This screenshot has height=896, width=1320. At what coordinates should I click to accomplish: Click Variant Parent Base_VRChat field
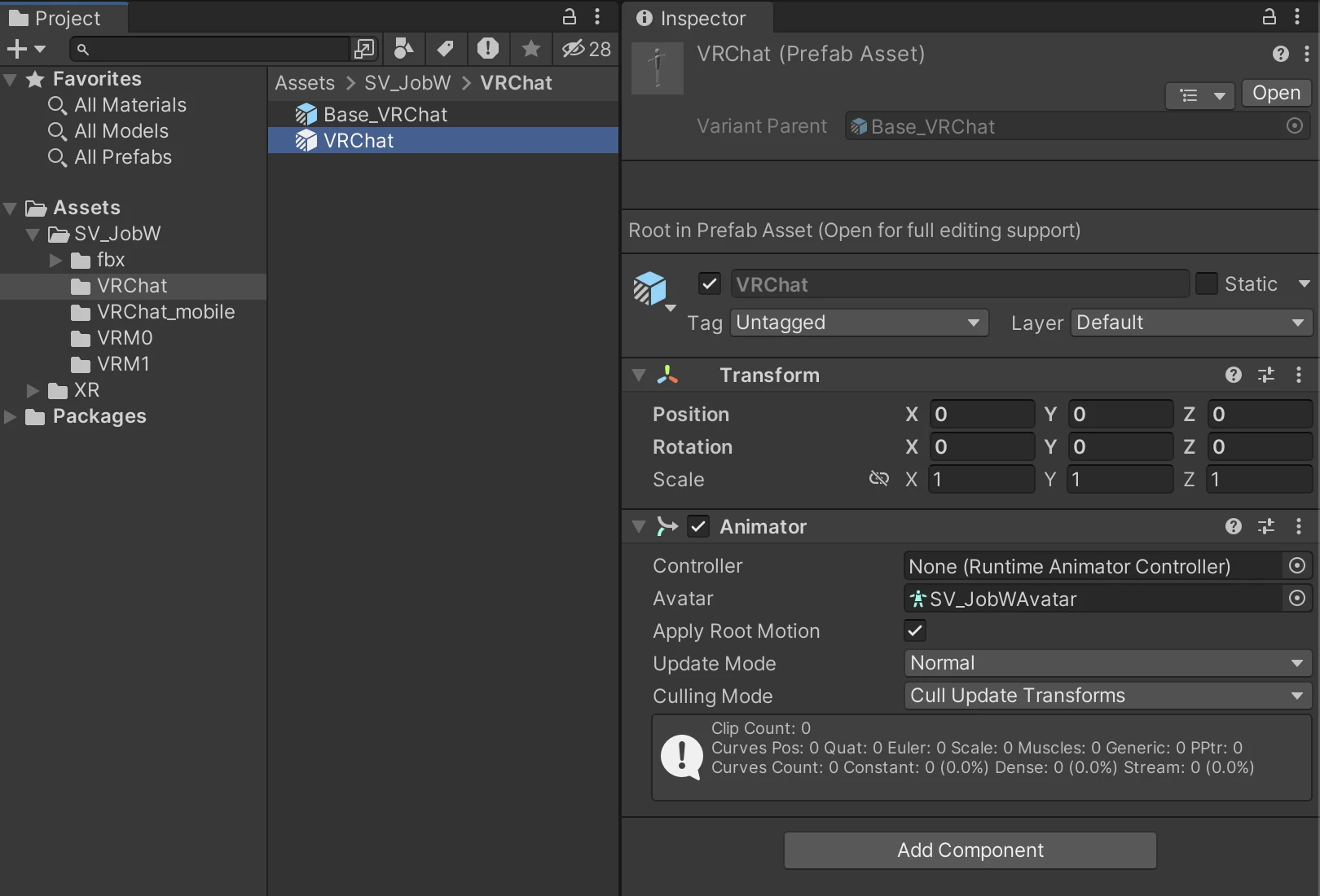(x=1063, y=126)
